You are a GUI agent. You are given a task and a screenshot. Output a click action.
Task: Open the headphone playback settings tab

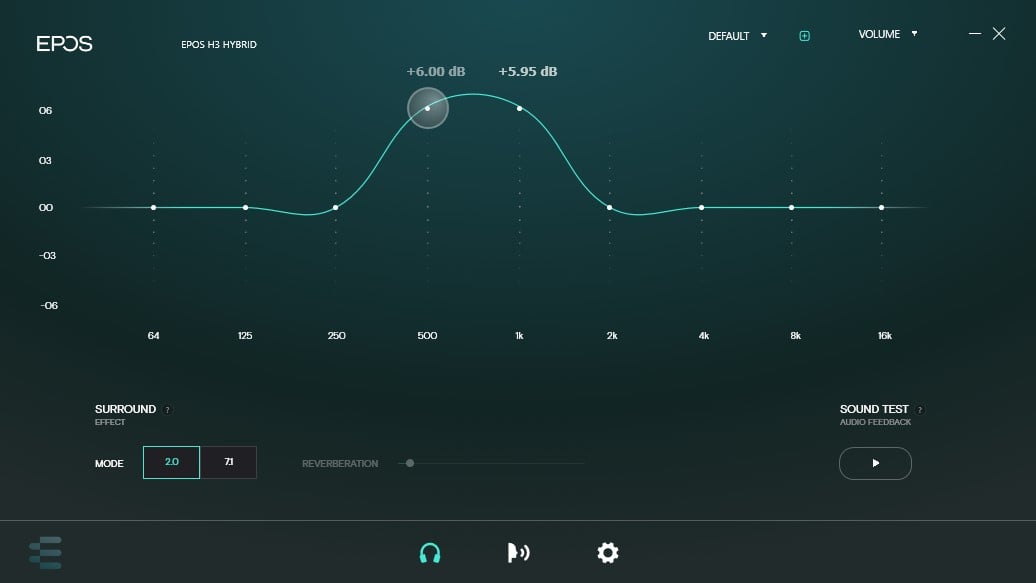pos(430,553)
